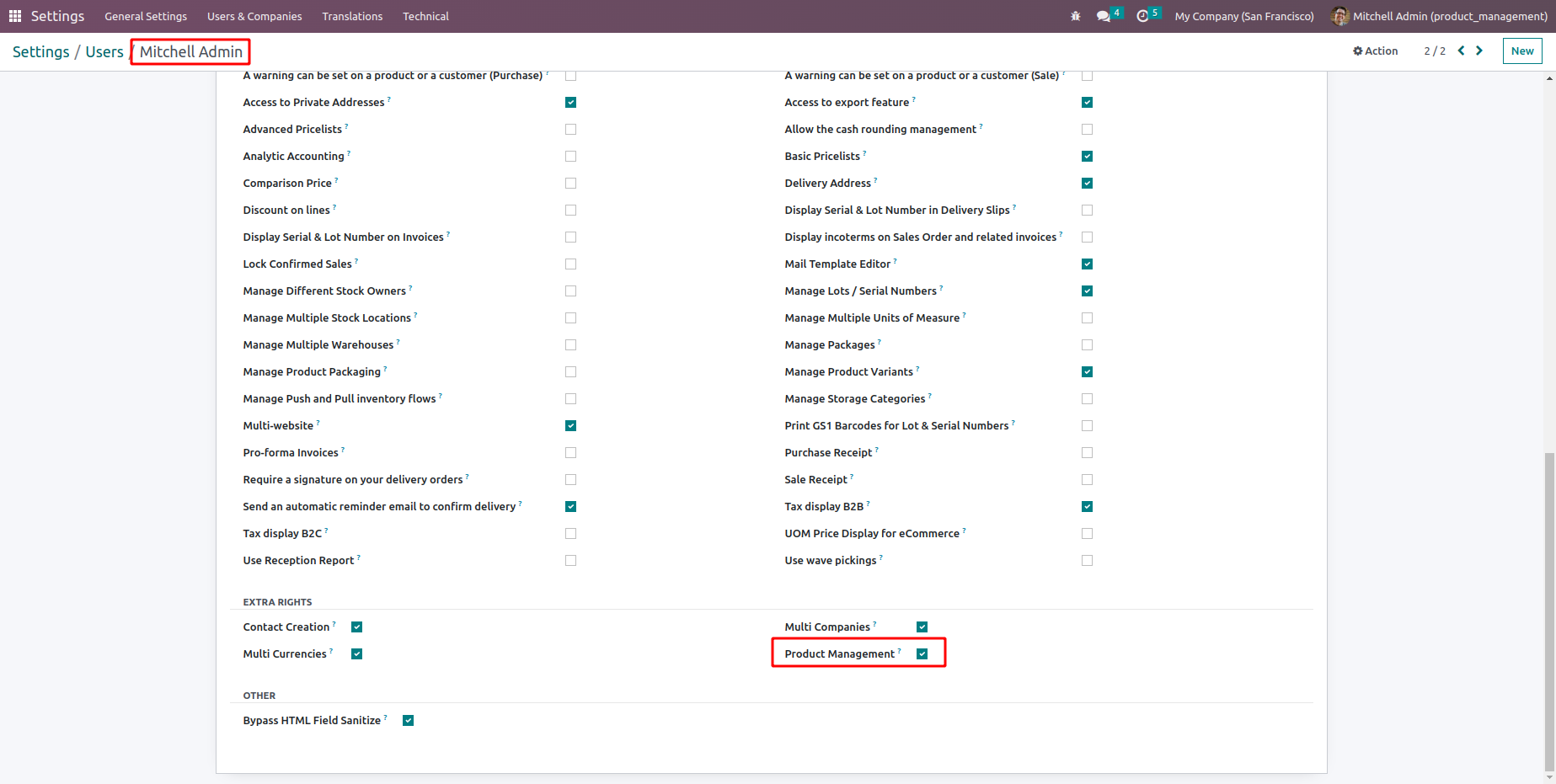Enable Manage Packages checkbox
This screenshot has width=1556, height=784.
click(x=1088, y=344)
